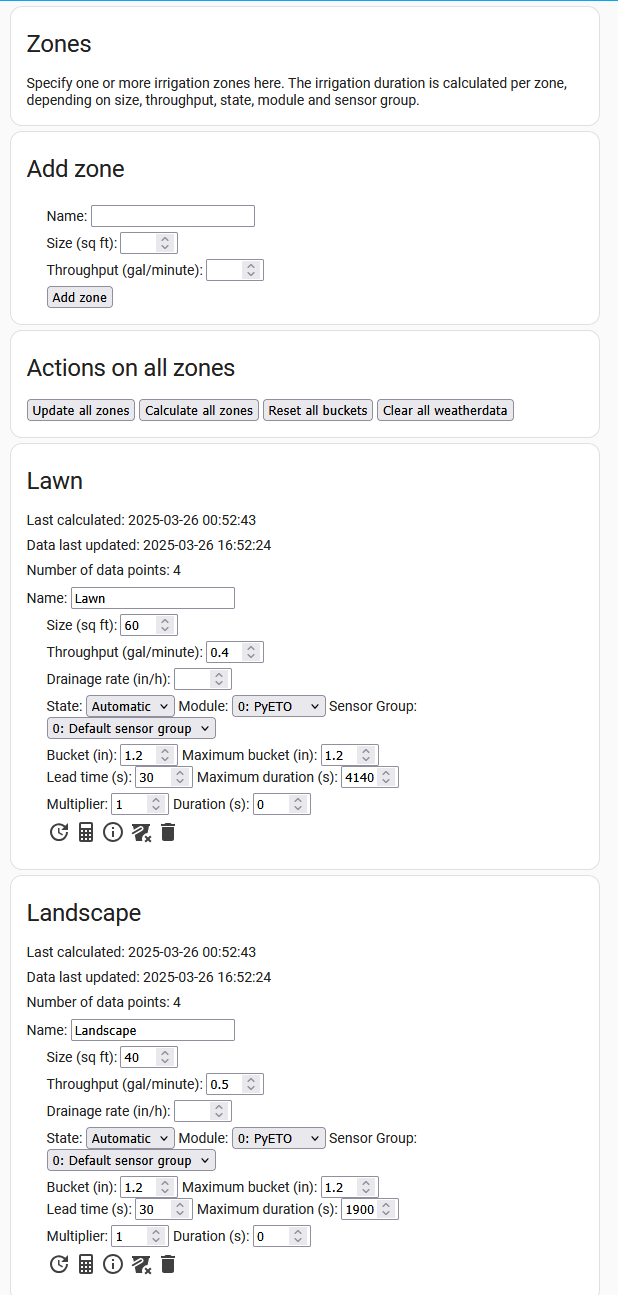This screenshot has width=618, height=1295.
Task: Delete the Landscape zone with trash icon
Action: tap(168, 1264)
